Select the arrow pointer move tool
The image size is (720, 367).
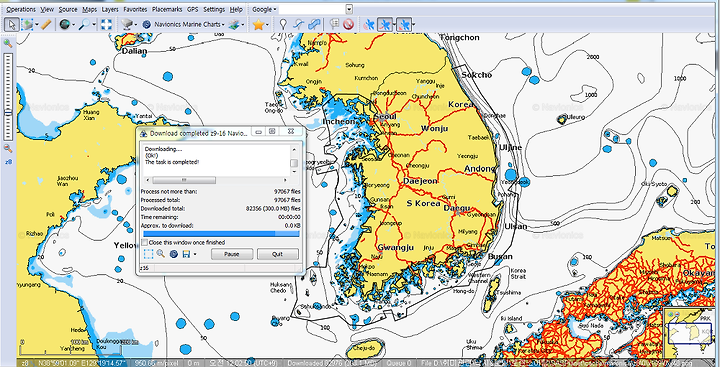pyautogui.click(x=11, y=24)
